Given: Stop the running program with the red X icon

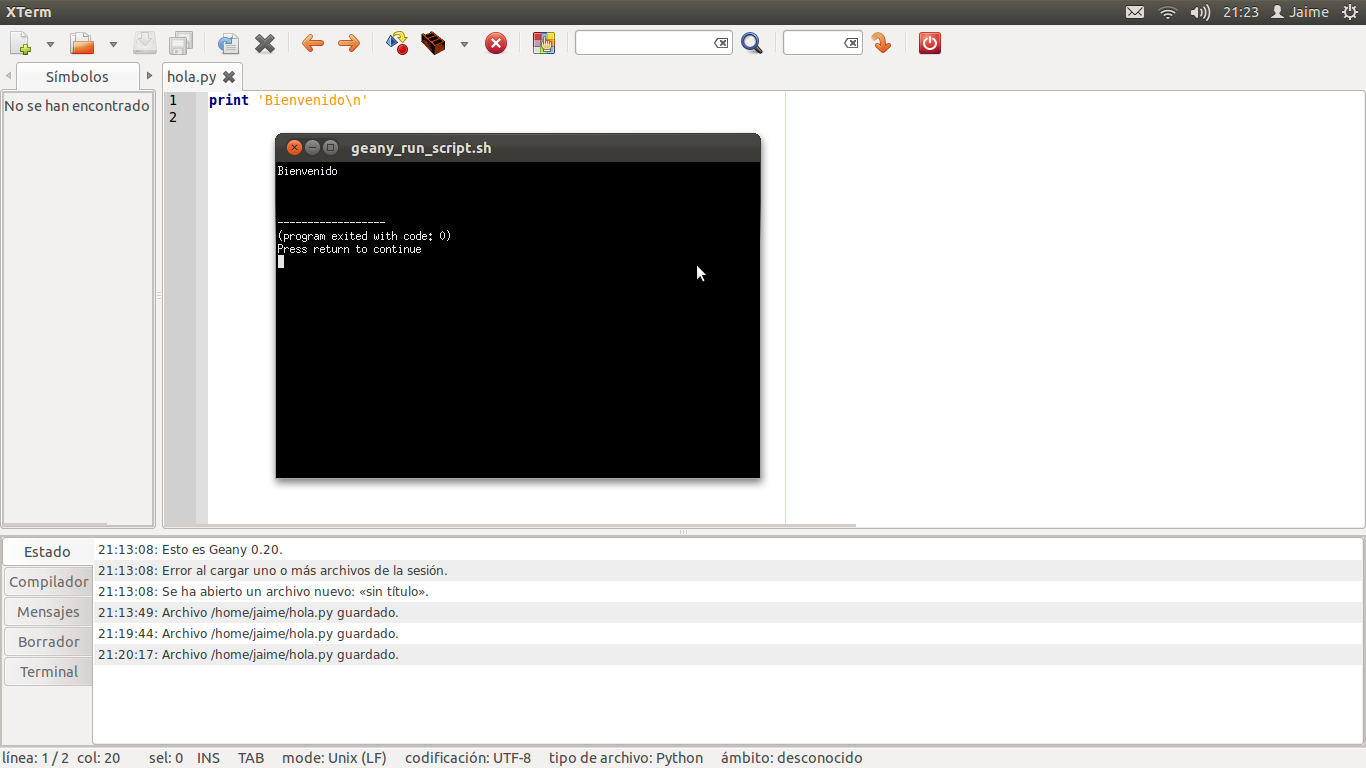Looking at the screenshot, I should coord(496,43).
